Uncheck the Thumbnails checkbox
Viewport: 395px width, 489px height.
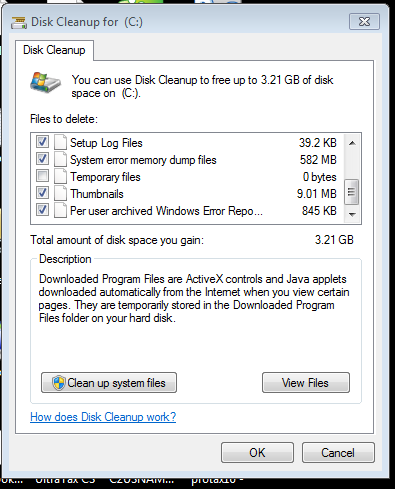pos(42,192)
